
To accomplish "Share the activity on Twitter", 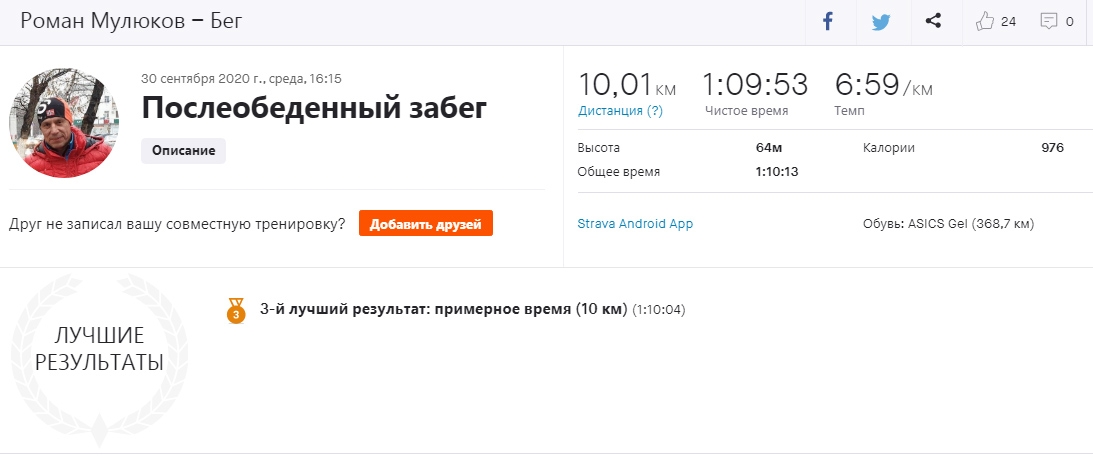I will 880,21.
